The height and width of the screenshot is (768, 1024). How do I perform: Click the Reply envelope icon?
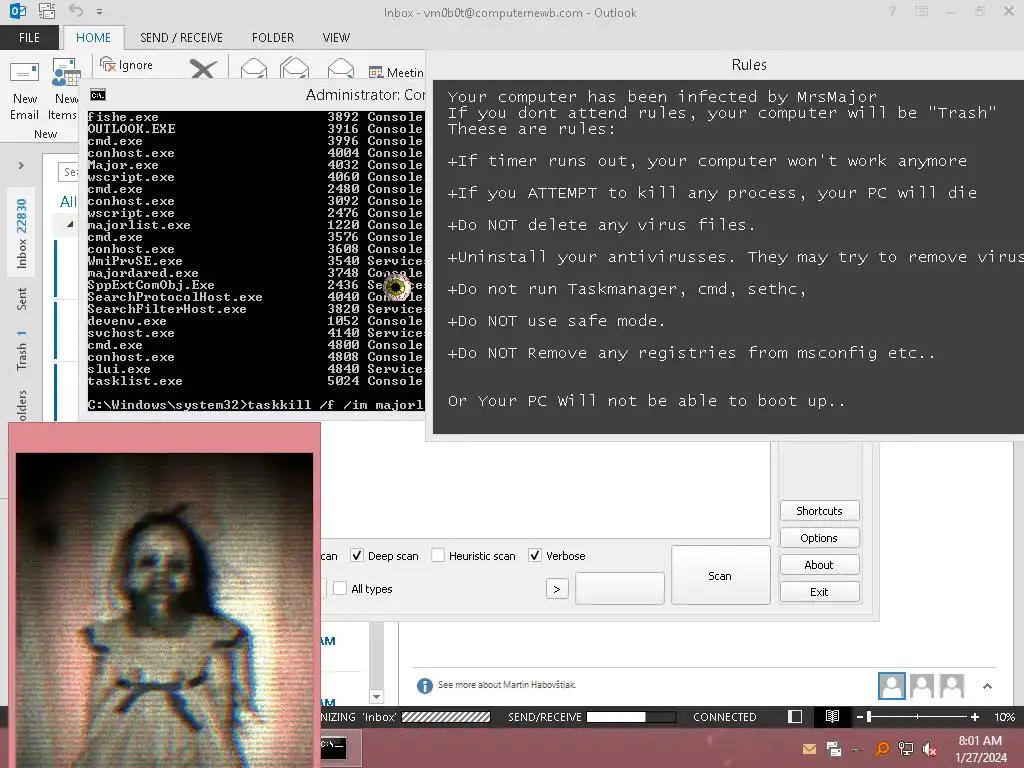[x=253, y=68]
